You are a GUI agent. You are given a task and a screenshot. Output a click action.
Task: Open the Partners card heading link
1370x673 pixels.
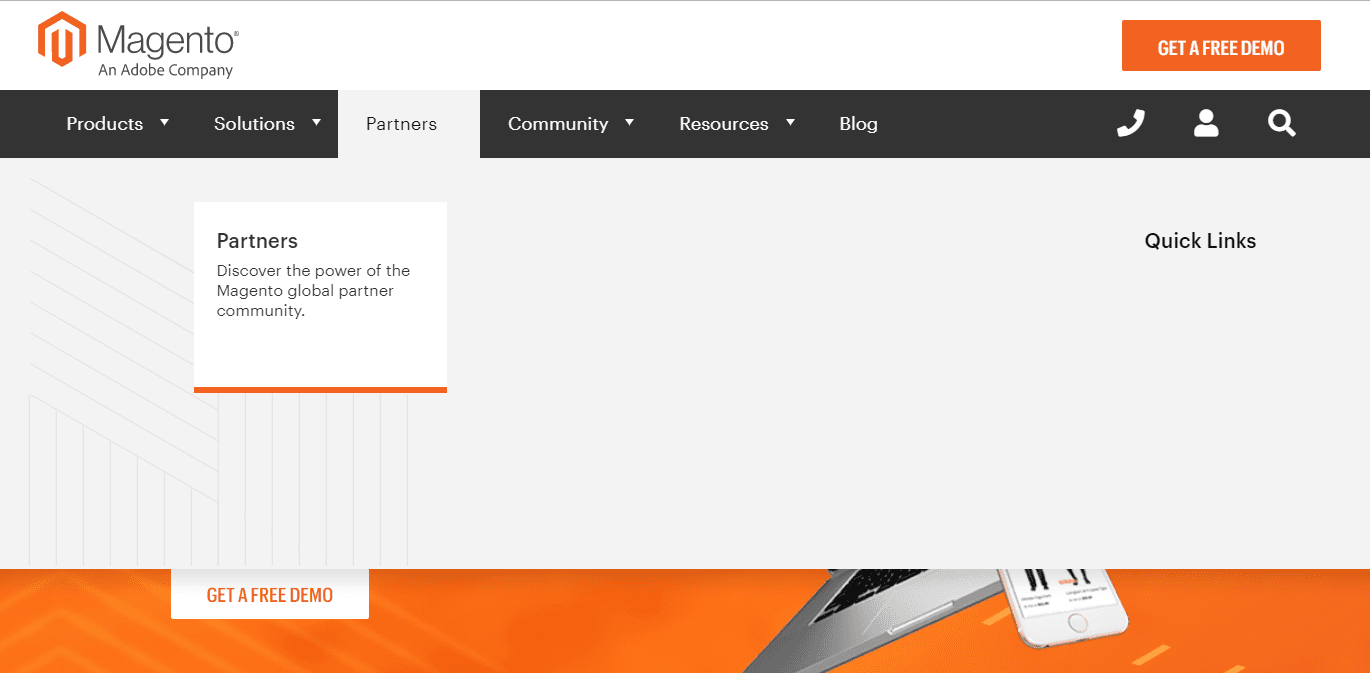point(257,241)
